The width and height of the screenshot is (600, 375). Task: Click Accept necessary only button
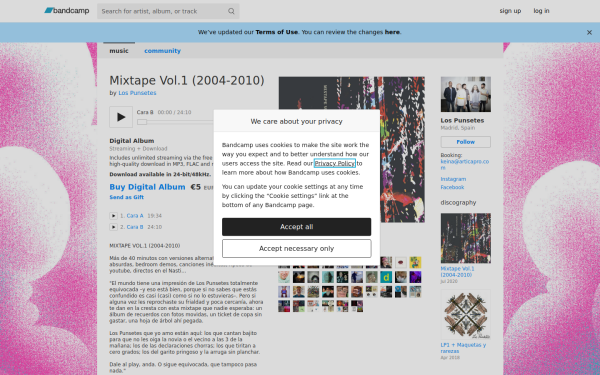click(296, 249)
